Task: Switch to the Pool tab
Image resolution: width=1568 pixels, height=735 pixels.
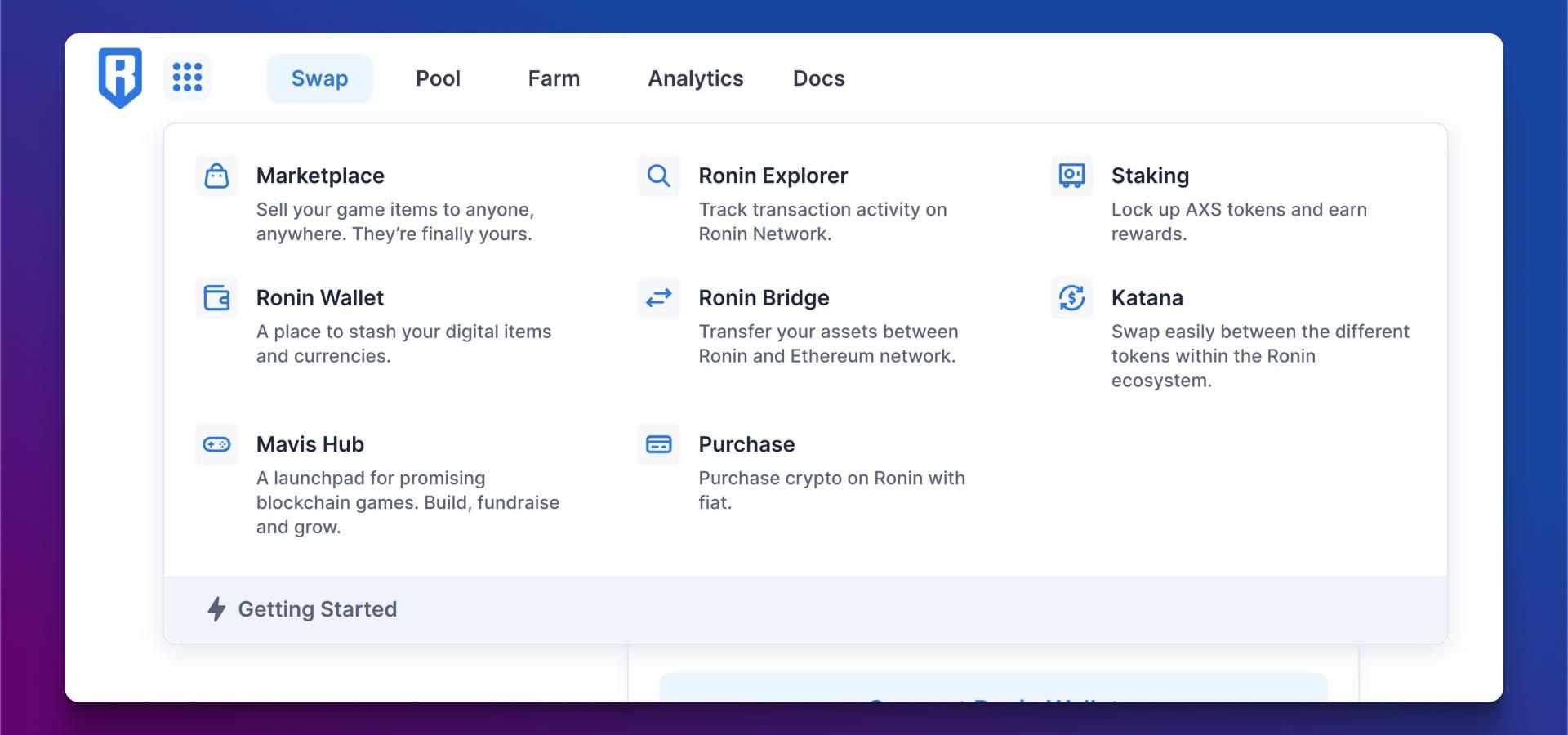Action: pos(439,78)
